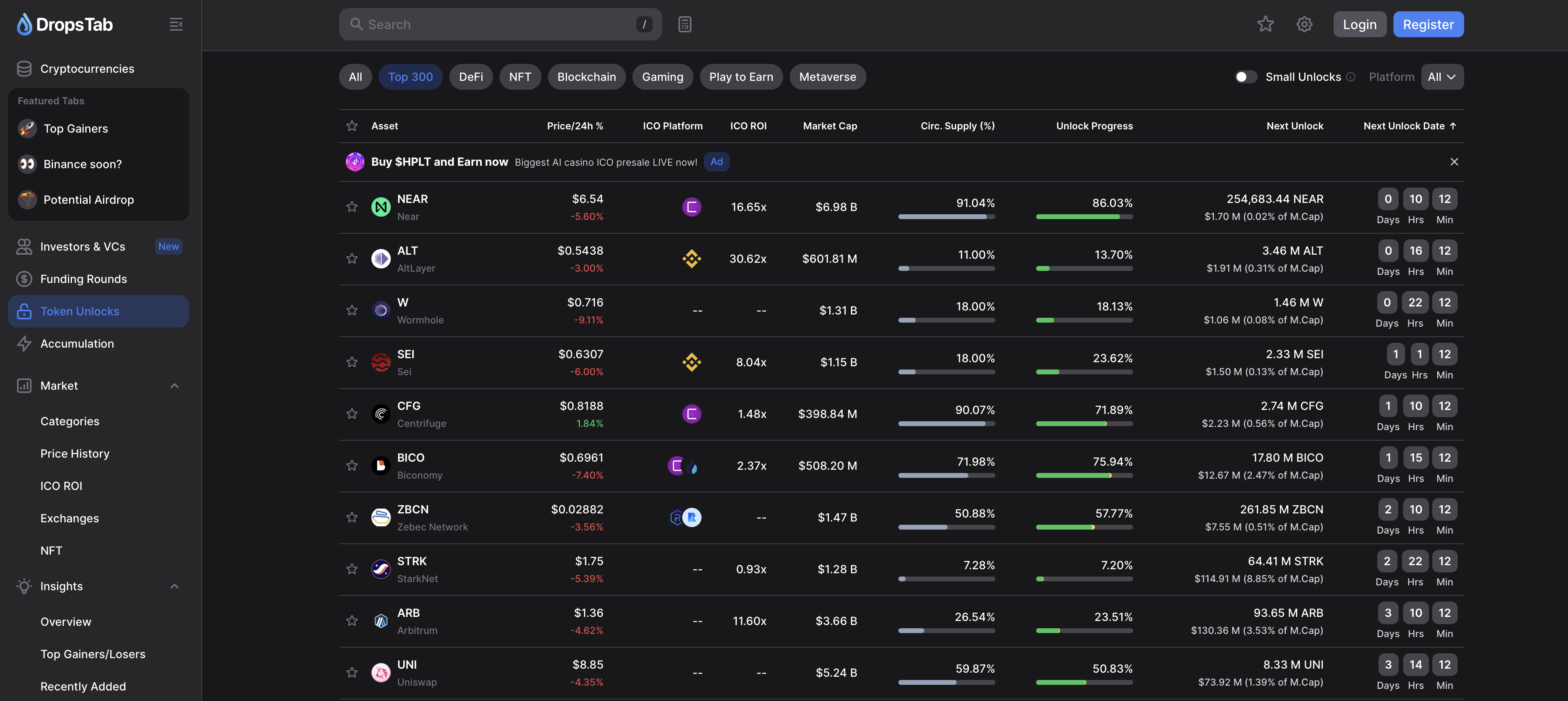This screenshot has width=1568, height=701.
Task: Click the Uniswap unicorn logo
Action: click(381, 673)
